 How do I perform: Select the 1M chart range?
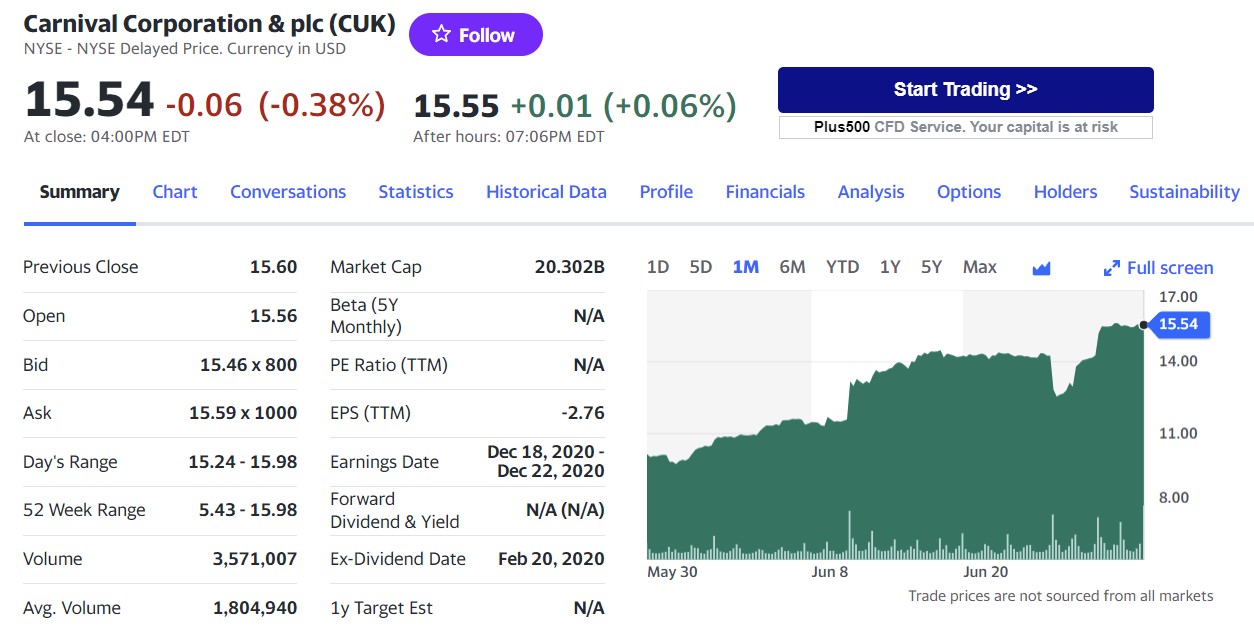(x=746, y=267)
